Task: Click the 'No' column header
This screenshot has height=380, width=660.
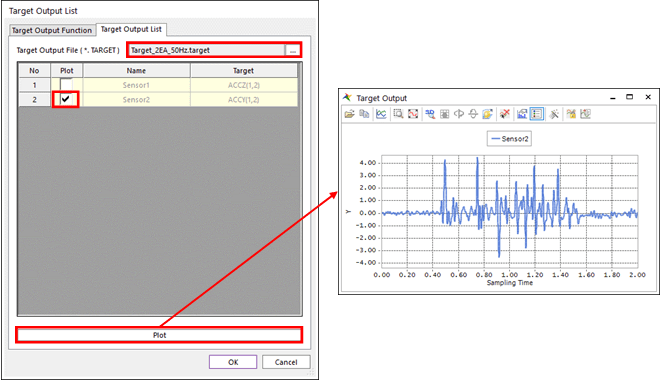Action: 35,71
